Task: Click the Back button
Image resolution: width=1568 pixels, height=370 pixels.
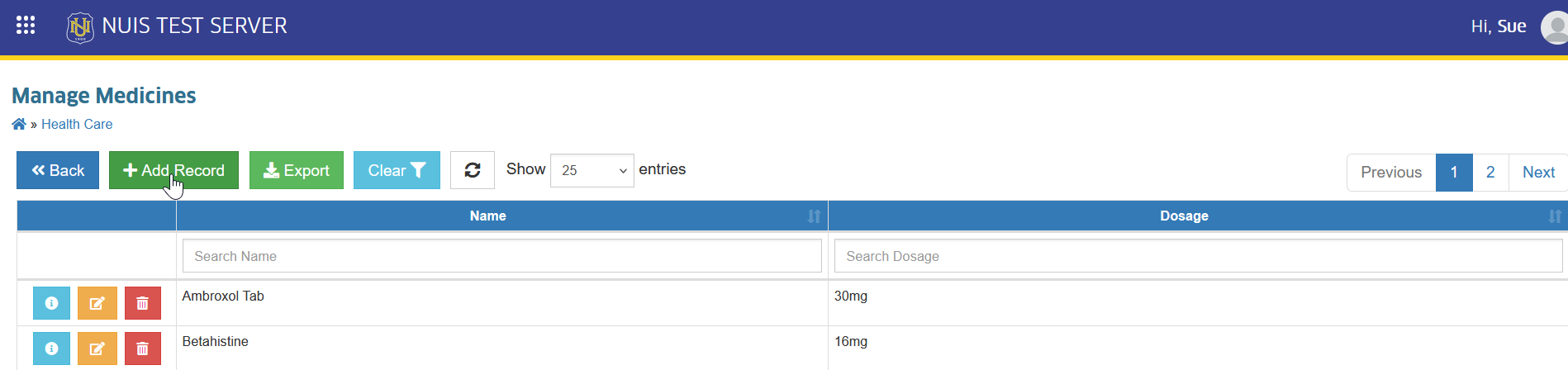Action: [x=58, y=170]
